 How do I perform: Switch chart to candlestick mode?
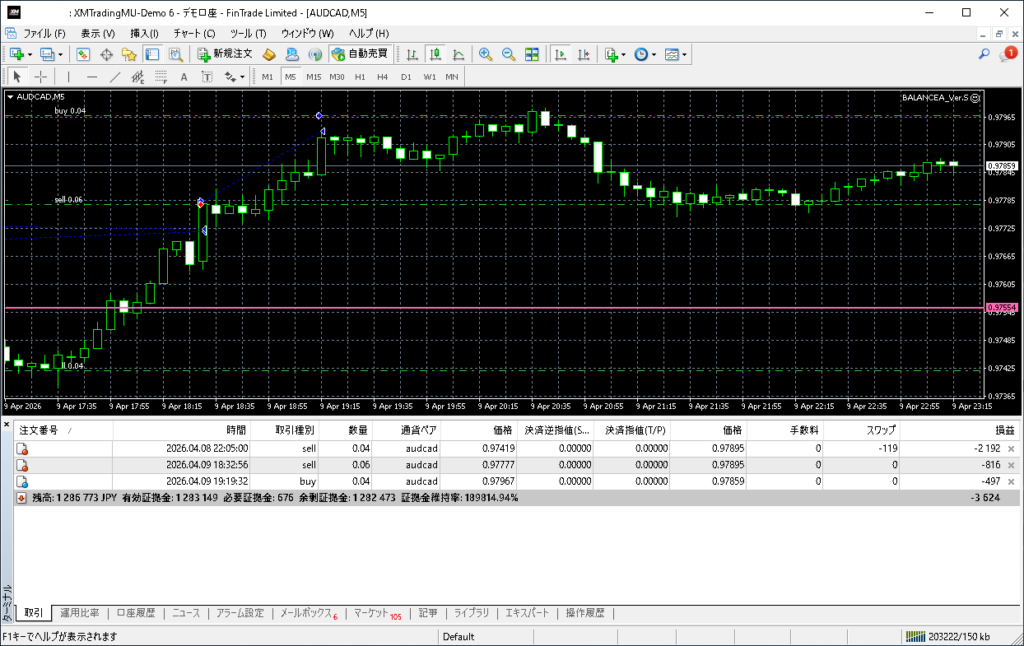[x=436, y=54]
